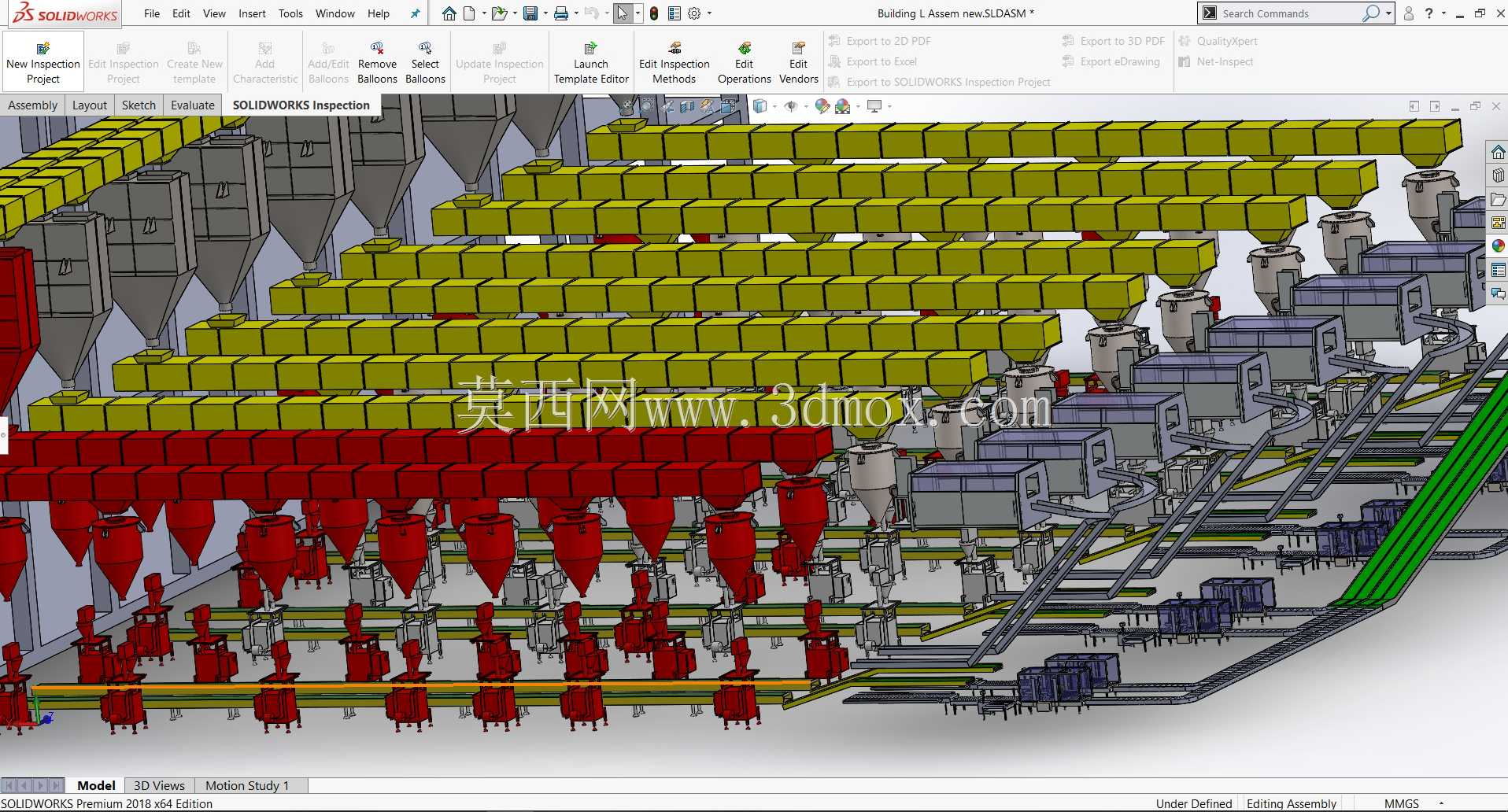This screenshot has height=812, width=1508.
Task: Open Custom Properties task pane tab
Action: (x=1498, y=270)
